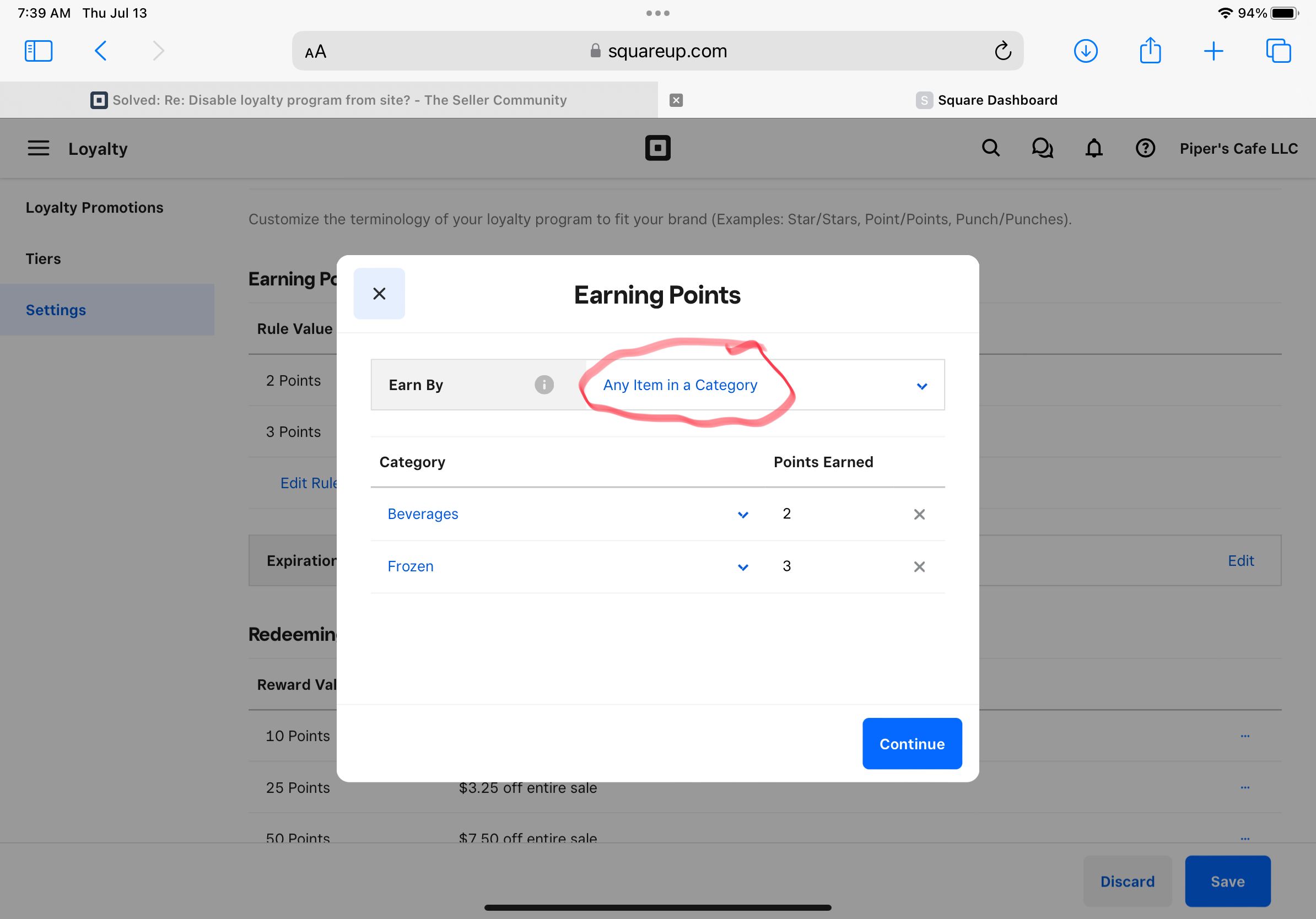Click Edit for Expiration section

click(x=1241, y=561)
